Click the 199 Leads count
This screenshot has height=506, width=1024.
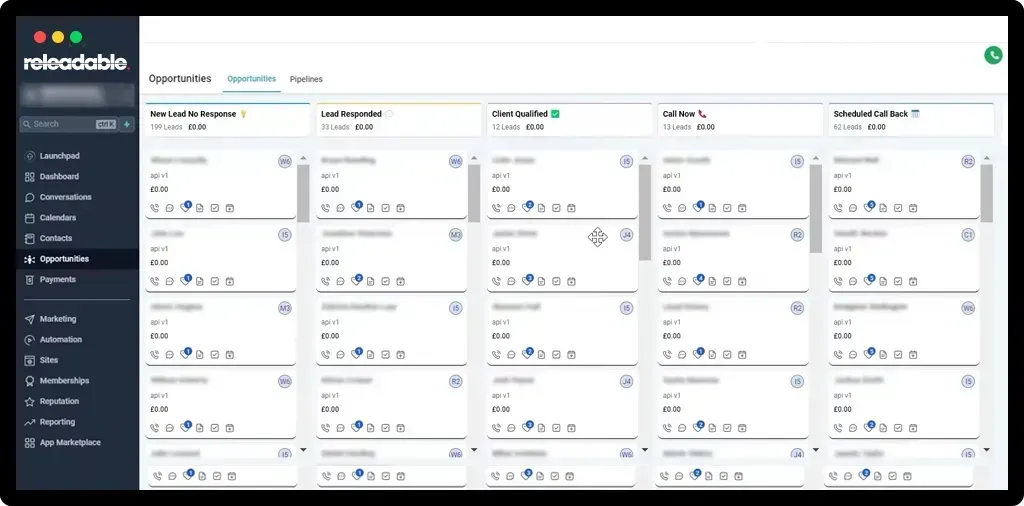pyautogui.click(x=167, y=127)
